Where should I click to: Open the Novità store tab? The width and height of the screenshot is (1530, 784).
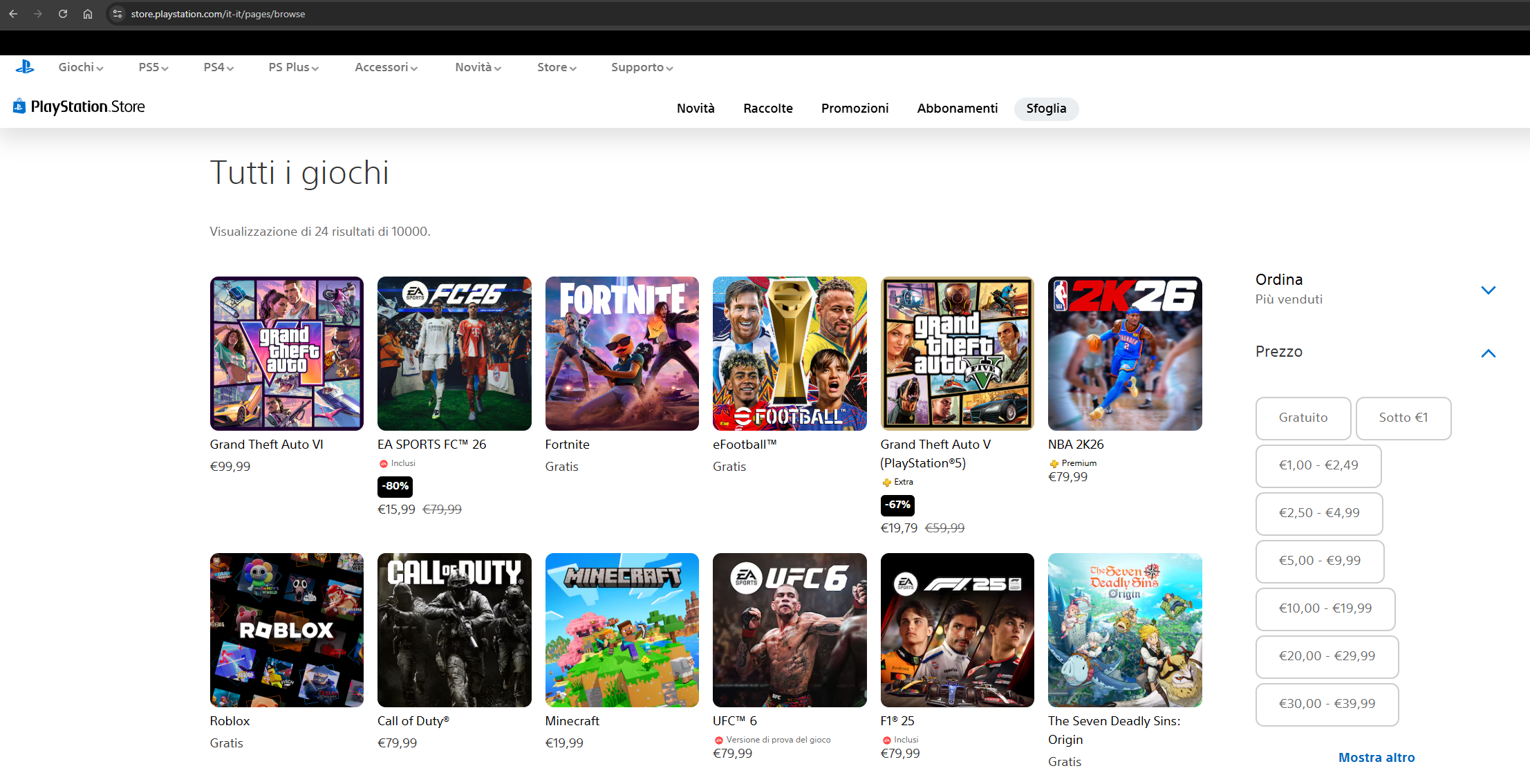696,109
